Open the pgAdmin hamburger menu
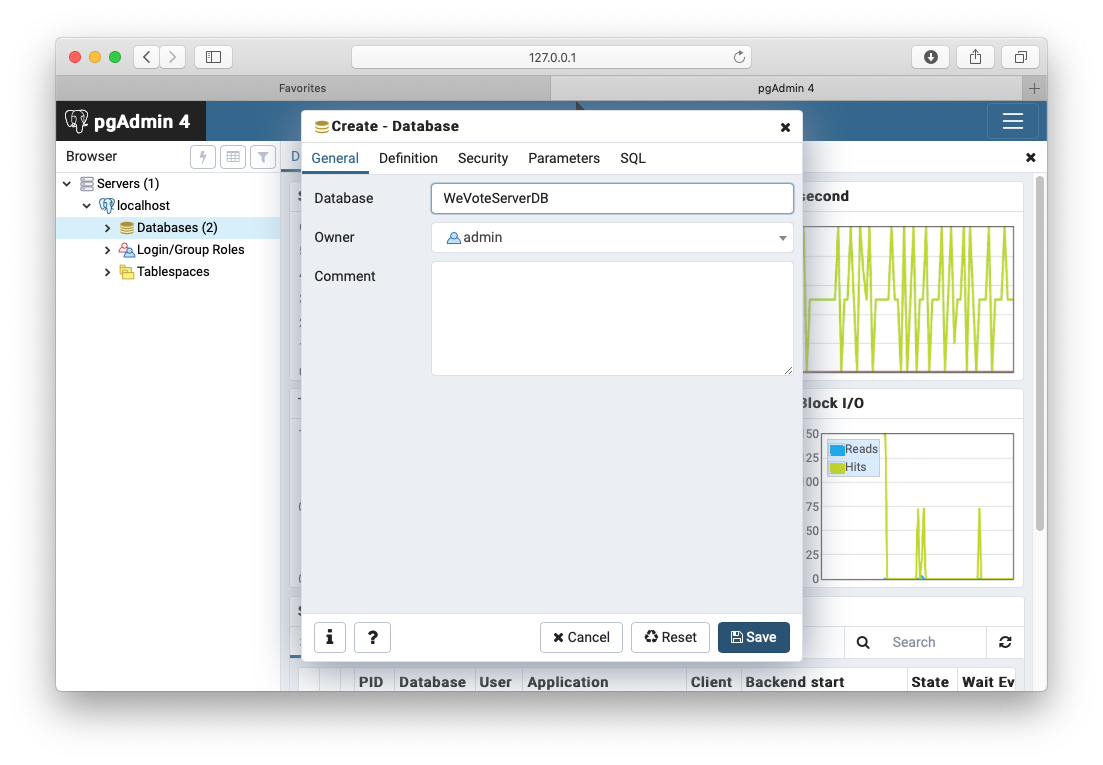The height and width of the screenshot is (765, 1103). [1012, 122]
